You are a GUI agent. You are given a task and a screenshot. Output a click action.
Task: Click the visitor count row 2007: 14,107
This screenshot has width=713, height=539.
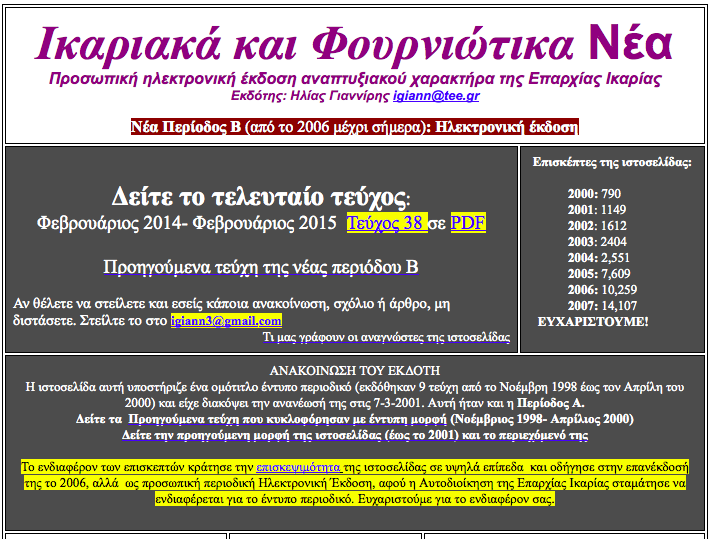click(x=602, y=305)
